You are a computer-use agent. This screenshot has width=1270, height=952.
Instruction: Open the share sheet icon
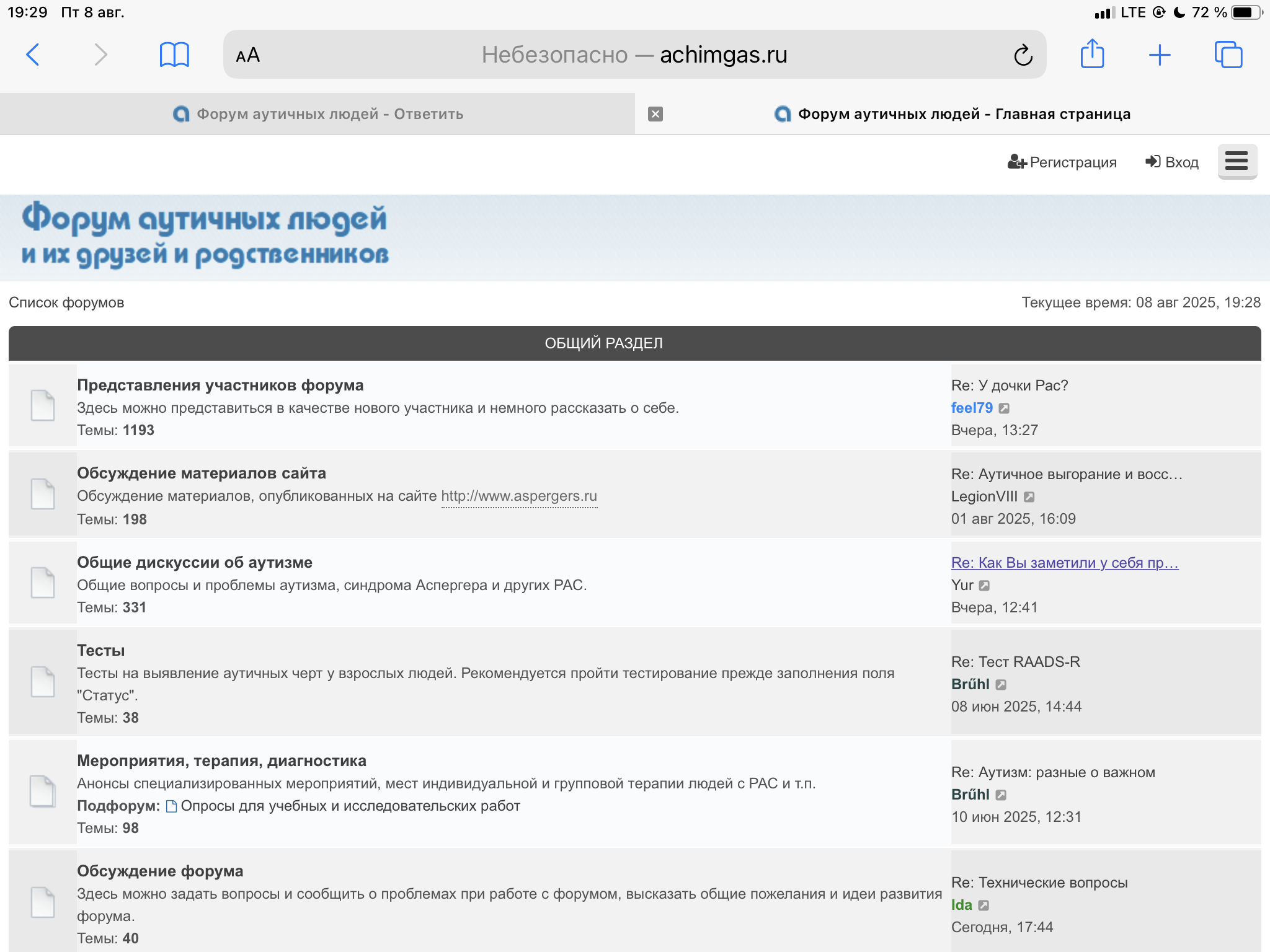point(1092,55)
